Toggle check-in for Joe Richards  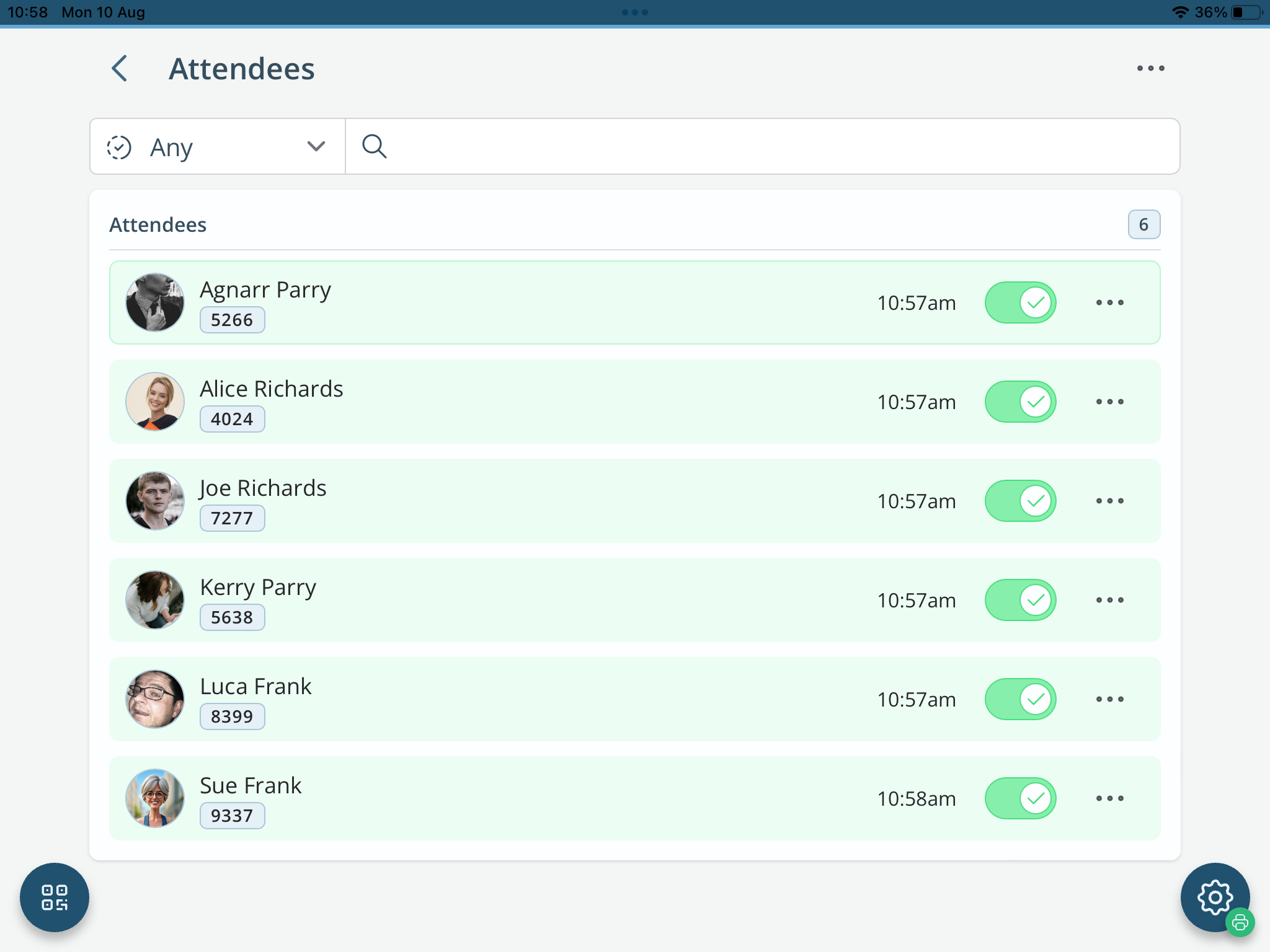point(1020,501)
